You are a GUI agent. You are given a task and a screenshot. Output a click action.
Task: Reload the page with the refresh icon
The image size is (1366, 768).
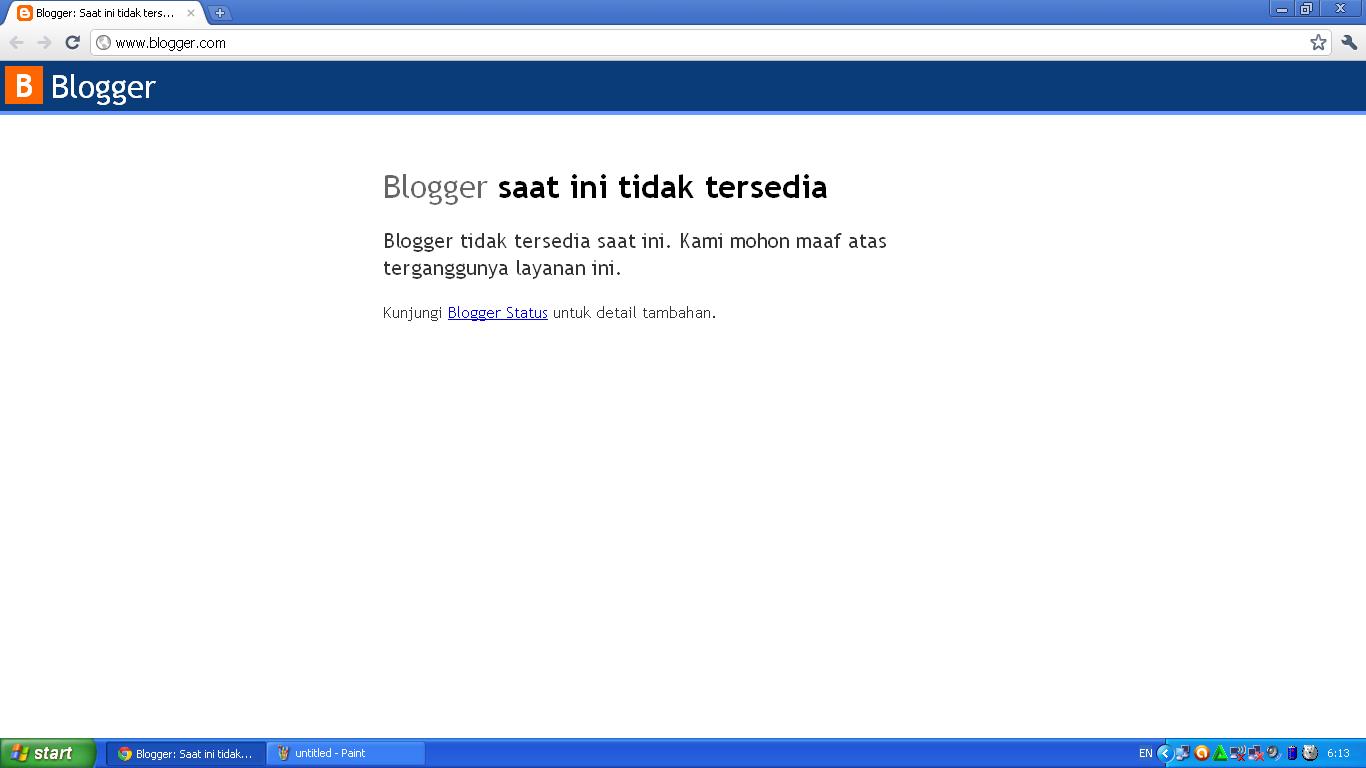72,42
